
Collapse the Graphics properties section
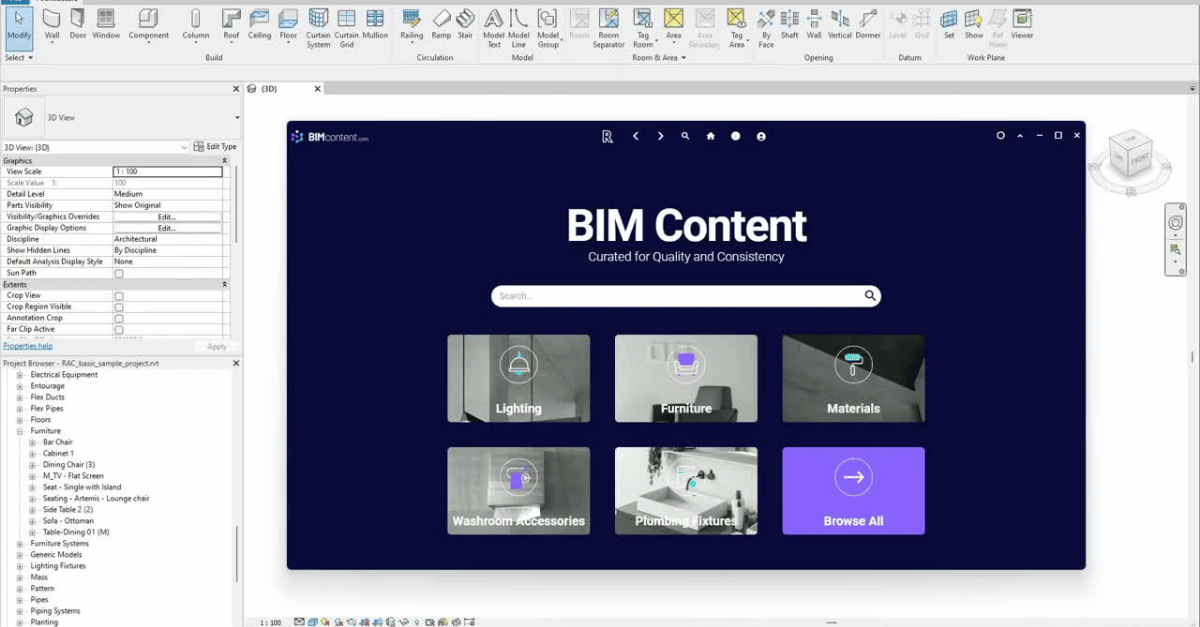(224, 160)
